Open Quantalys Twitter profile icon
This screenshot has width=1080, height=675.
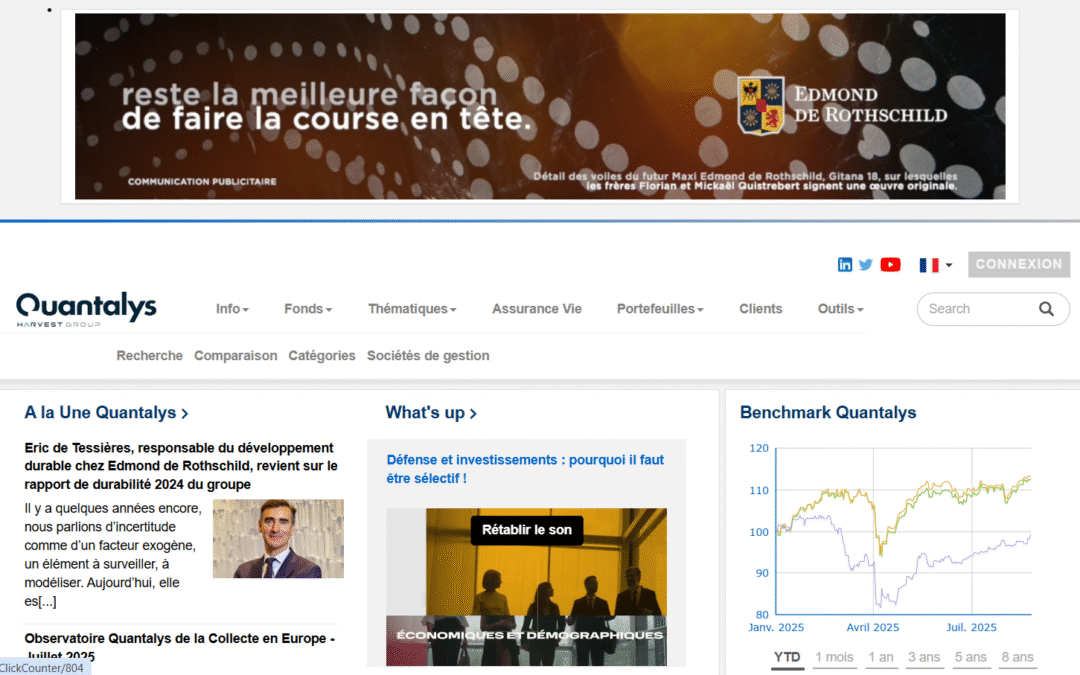point(866,264)
